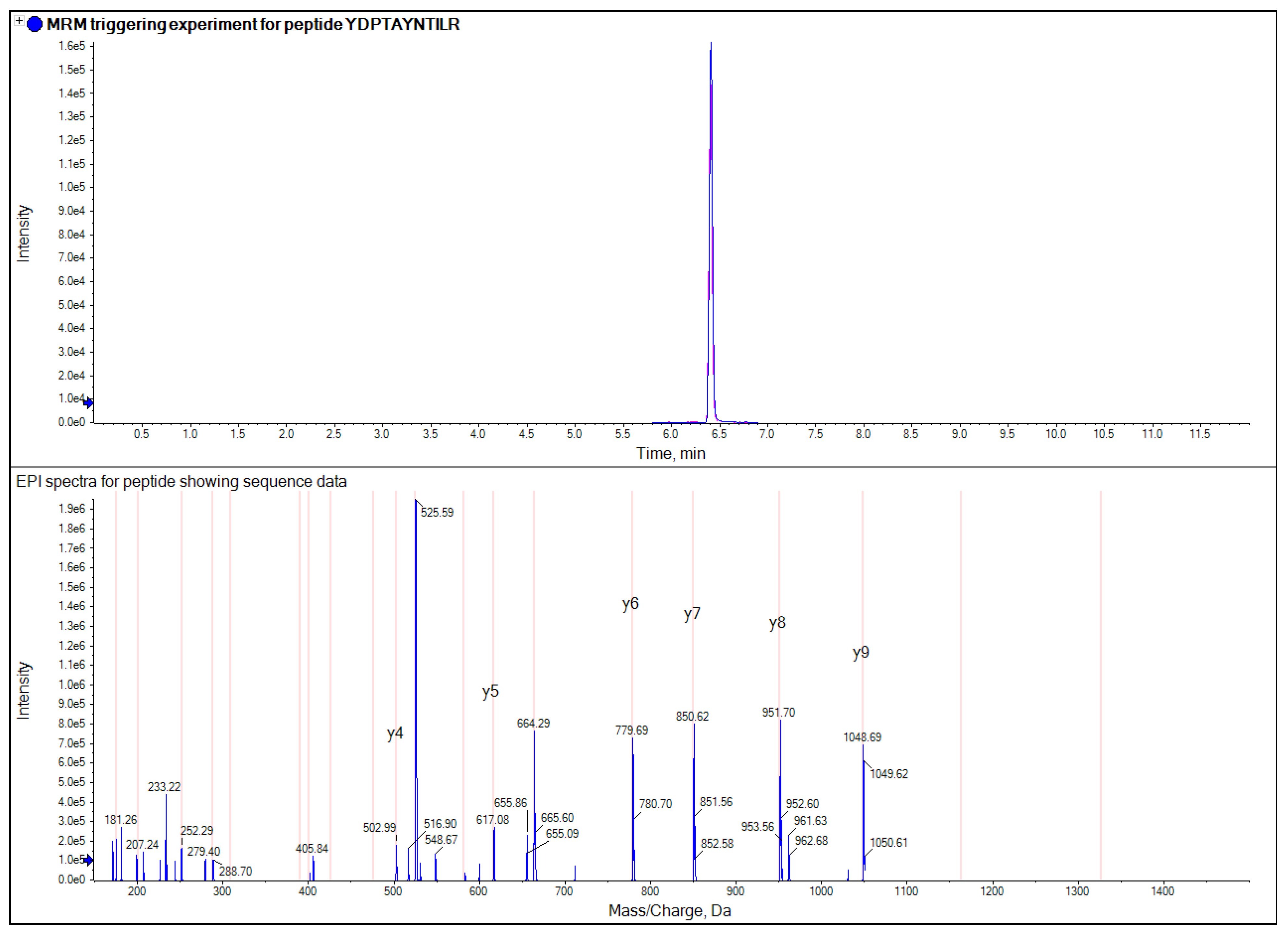Select the EPI spectra pane title

(181, 481)
